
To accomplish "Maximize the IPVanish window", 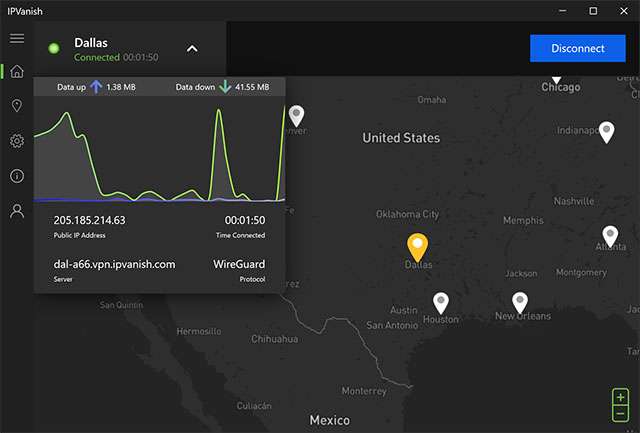I will point(593,11).
